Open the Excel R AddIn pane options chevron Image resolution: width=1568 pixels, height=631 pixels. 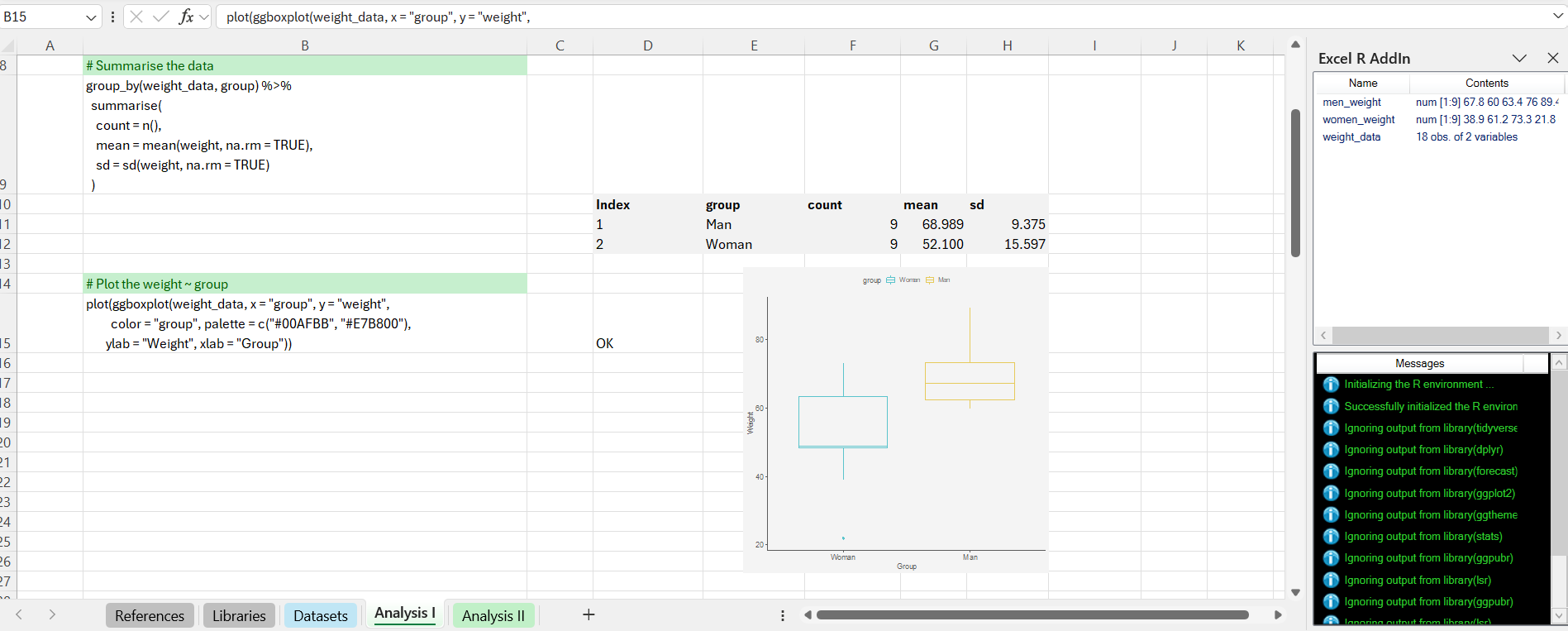(1519, 58)
